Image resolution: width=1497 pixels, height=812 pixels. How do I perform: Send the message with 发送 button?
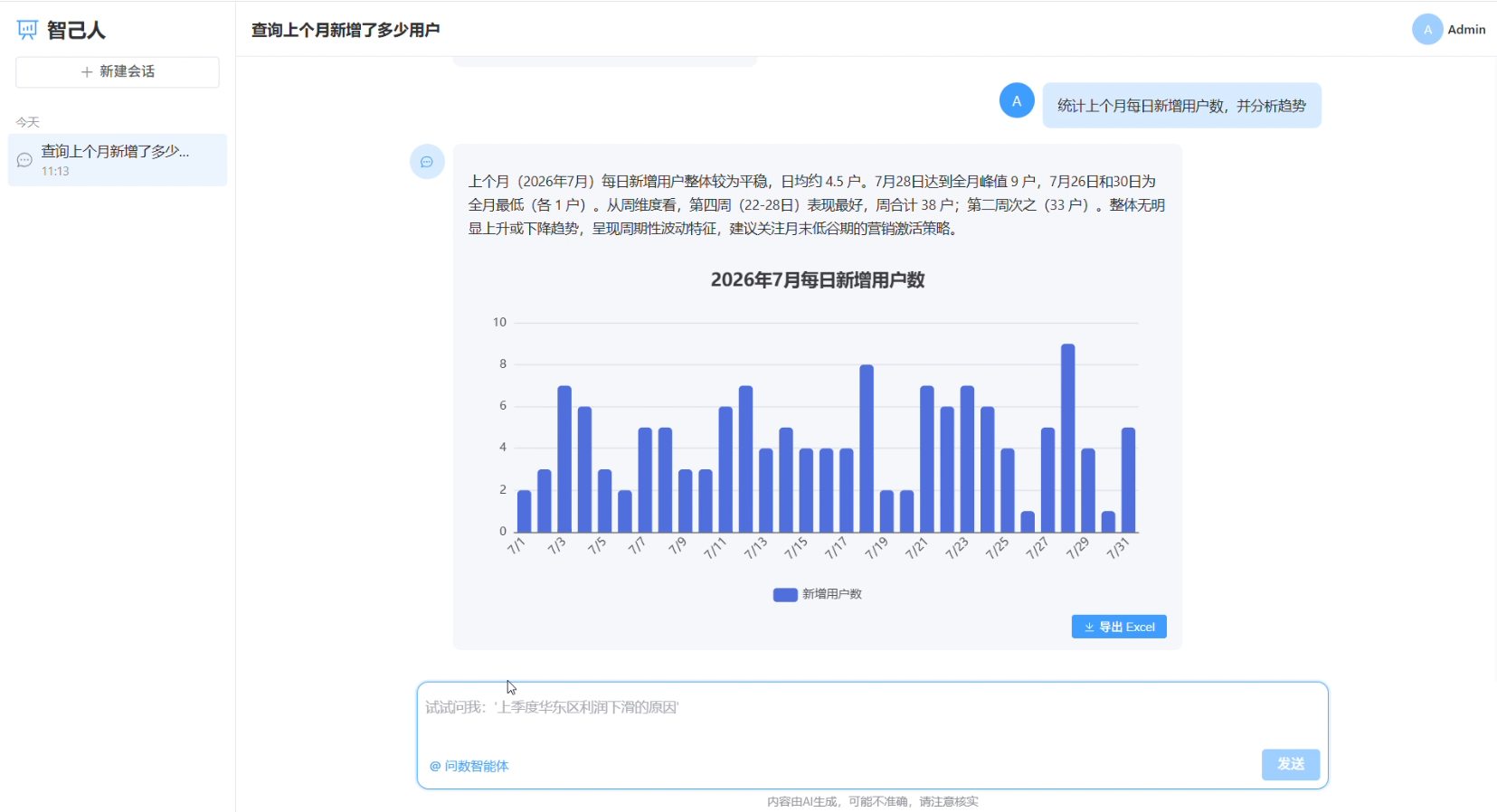pyautogui.click(x=1291, y=764)
